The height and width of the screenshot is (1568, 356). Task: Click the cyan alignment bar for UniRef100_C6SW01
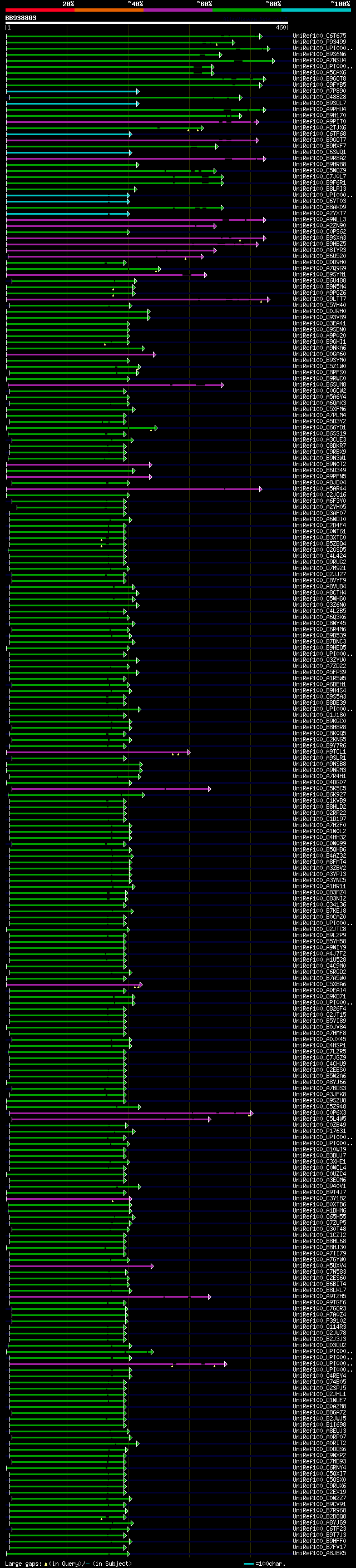69,152
